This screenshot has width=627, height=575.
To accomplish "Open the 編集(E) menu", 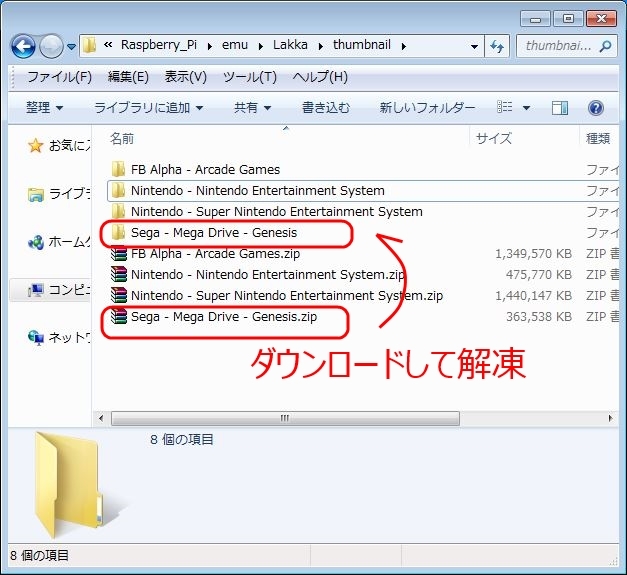I will [128, 77].
